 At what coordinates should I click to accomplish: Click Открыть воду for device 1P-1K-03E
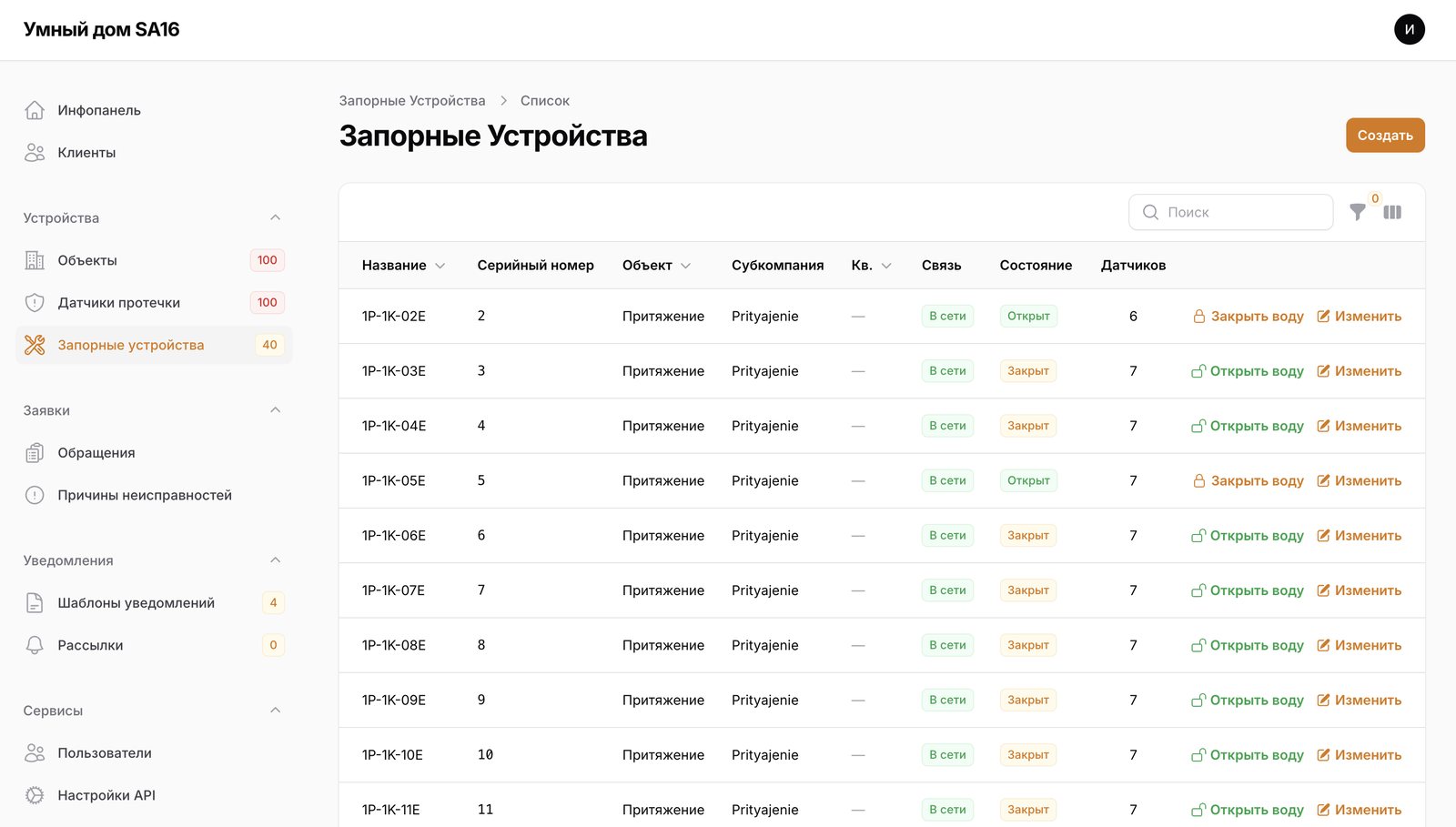[x=1248, y=371]
